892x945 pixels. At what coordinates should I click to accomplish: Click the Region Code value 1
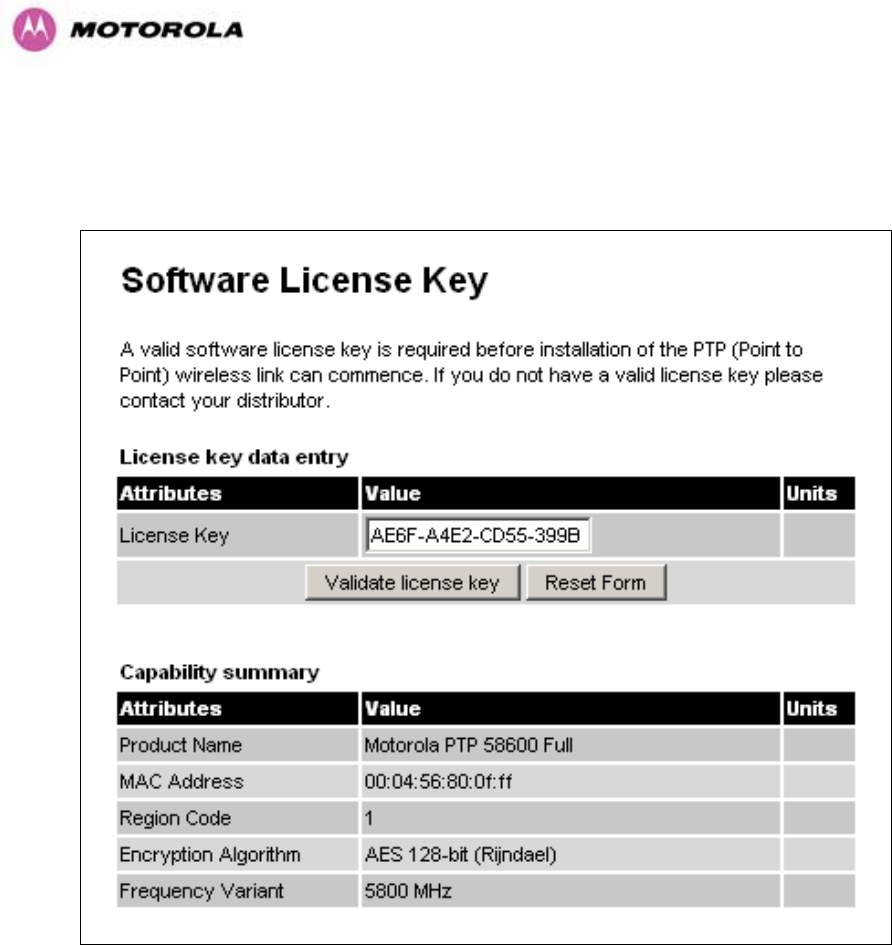(x=369, y=818)
